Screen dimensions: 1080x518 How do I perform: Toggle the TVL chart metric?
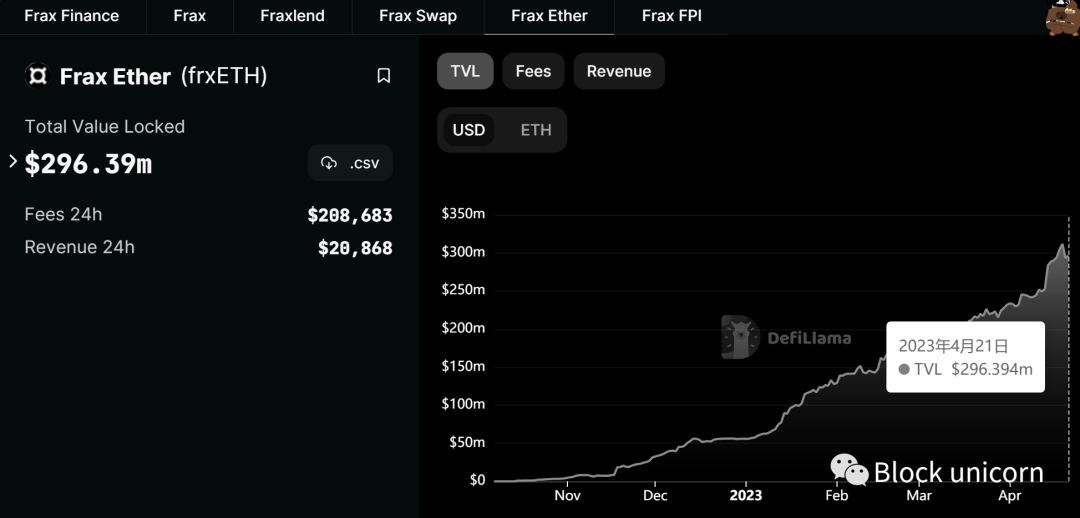(x=465, y=71)
